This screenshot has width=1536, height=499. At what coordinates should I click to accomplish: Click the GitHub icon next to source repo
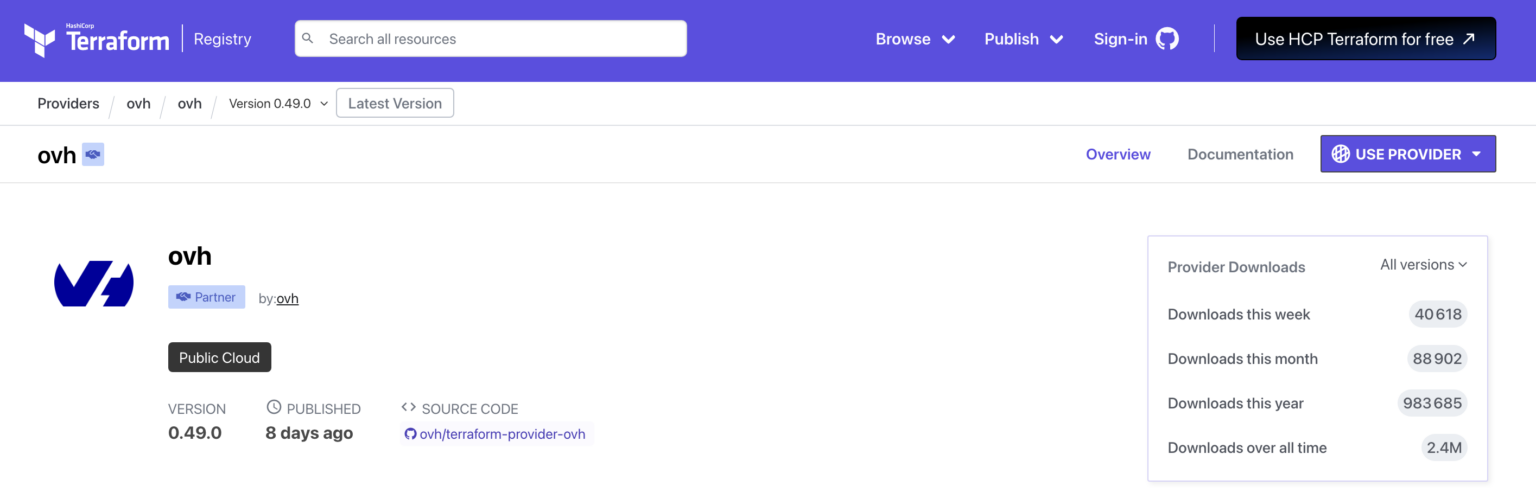point(410,434)
